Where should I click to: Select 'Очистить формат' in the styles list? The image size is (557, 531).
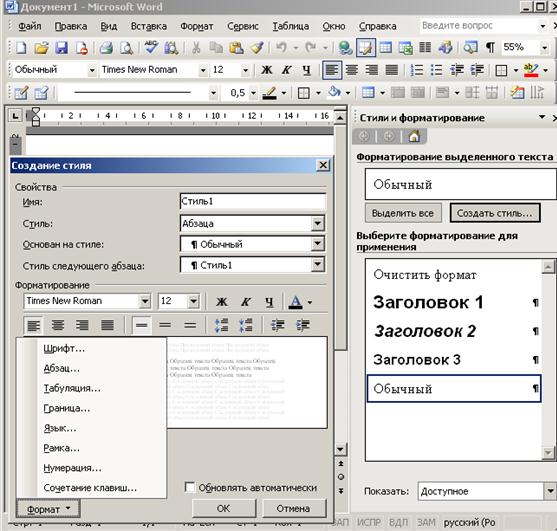(454, 275)
